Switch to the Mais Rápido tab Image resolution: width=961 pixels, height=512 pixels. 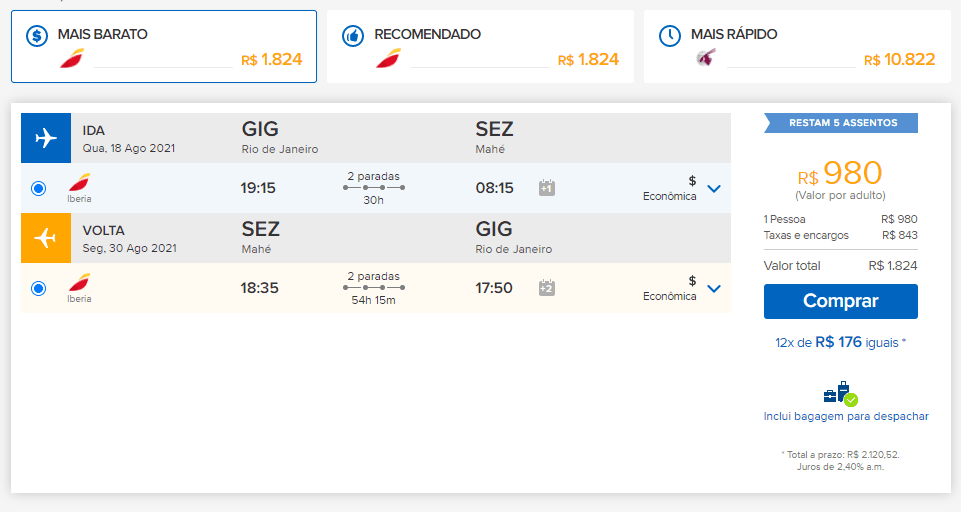(797, 47)
